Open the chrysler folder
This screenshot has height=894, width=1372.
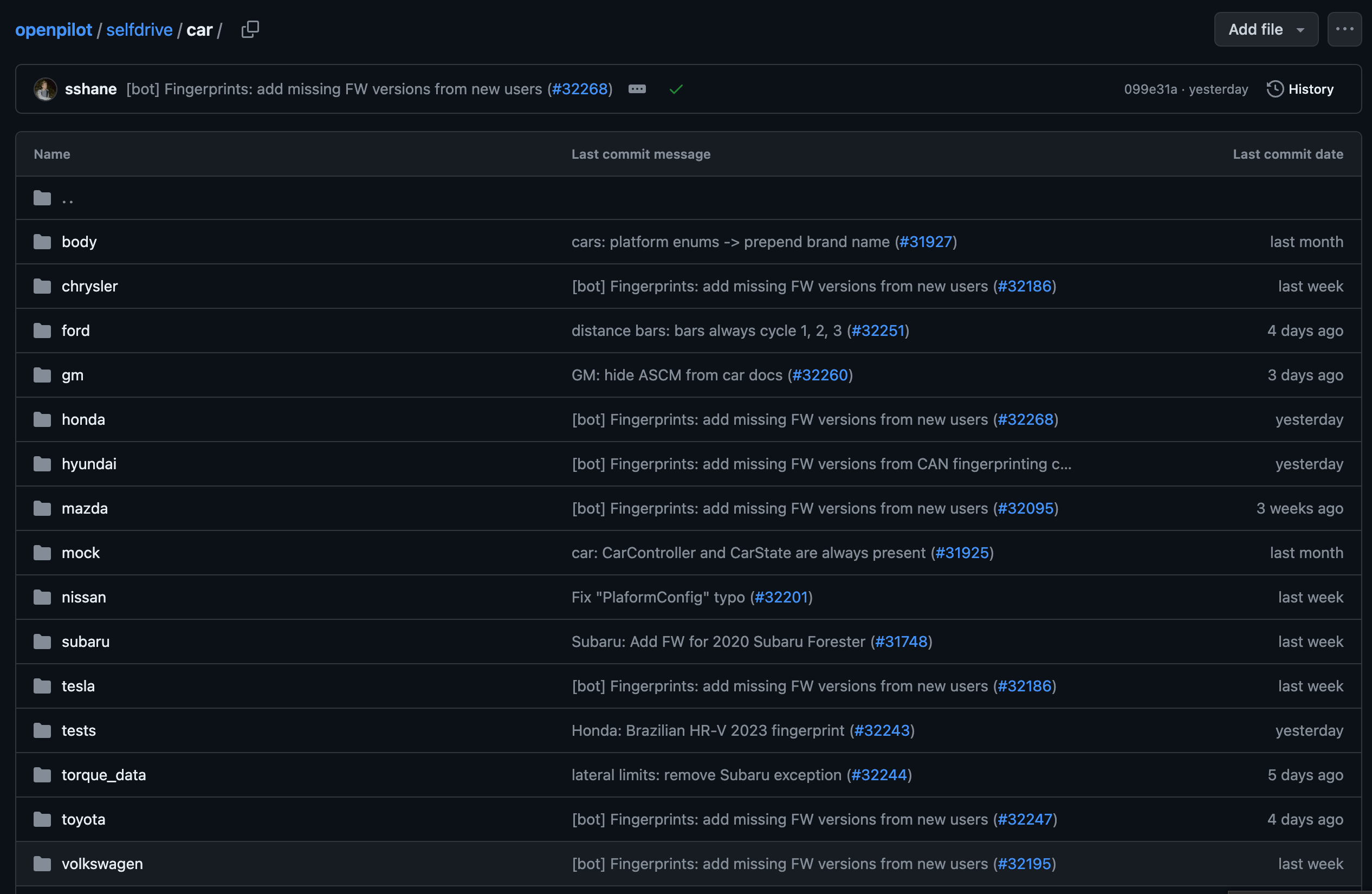click(x=89, y=286)
